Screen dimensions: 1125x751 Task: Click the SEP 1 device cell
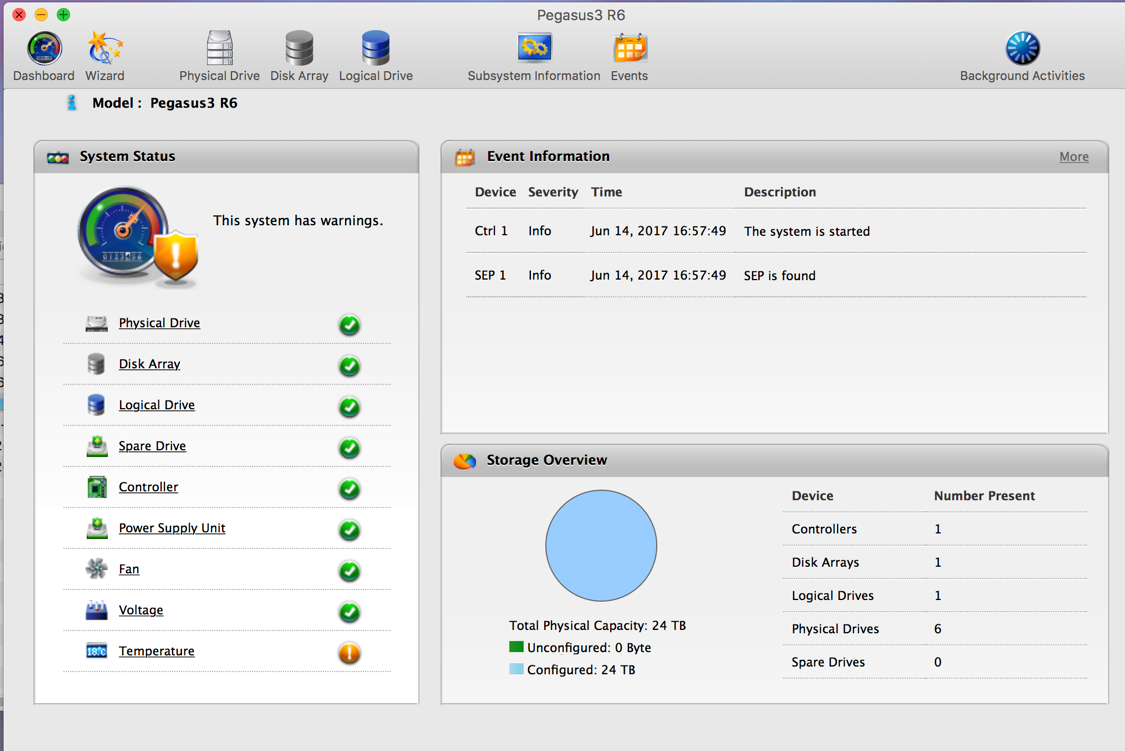(490, 275)
